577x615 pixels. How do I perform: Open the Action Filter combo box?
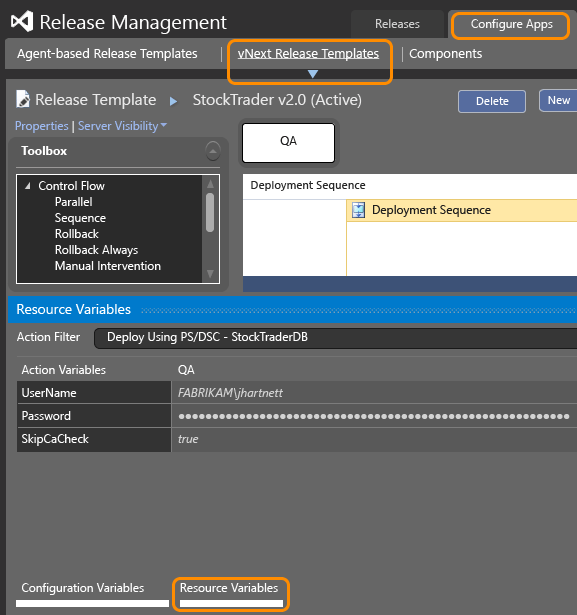(336, 337)
